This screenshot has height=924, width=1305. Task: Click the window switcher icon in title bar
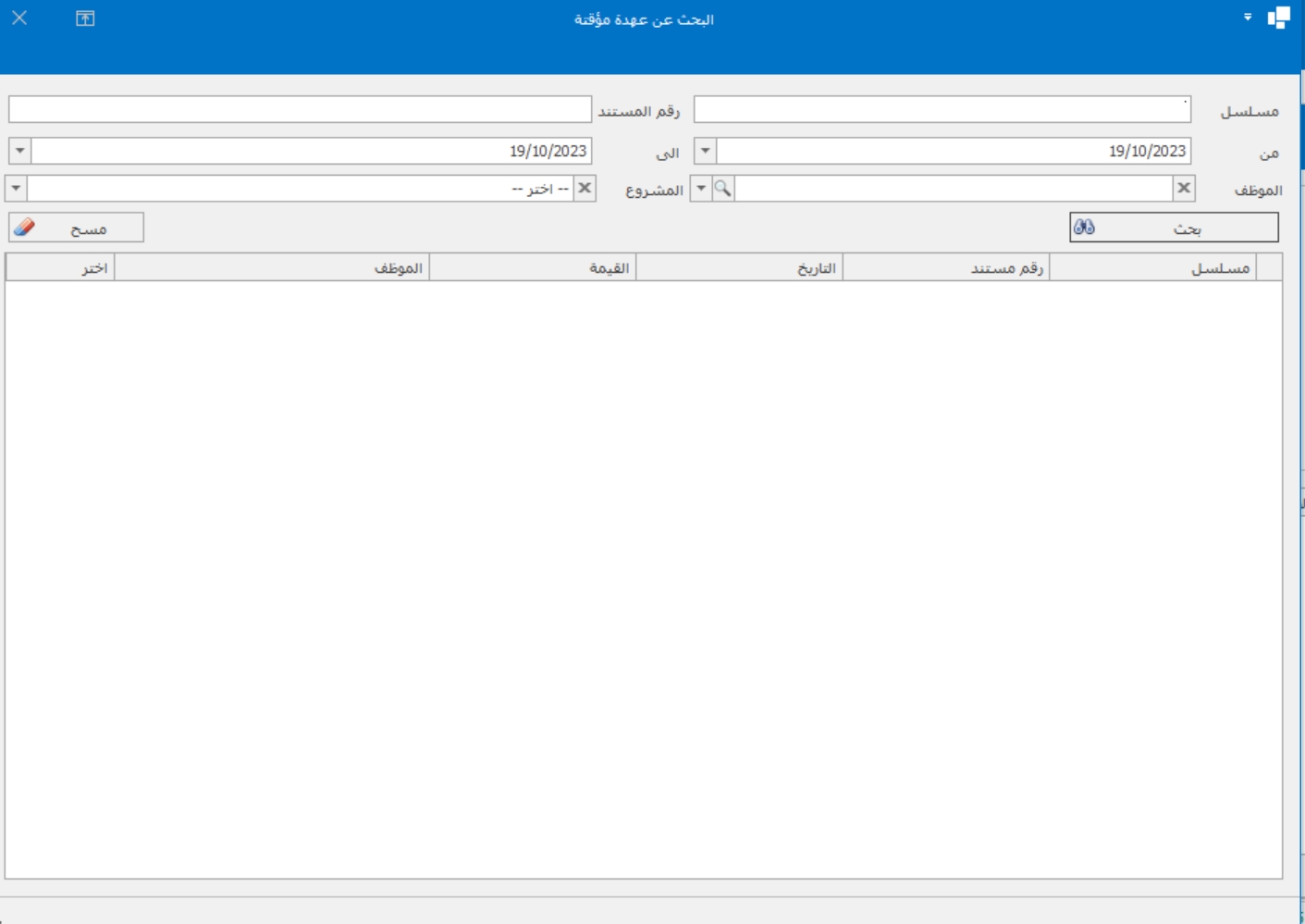pos(1278,18)
